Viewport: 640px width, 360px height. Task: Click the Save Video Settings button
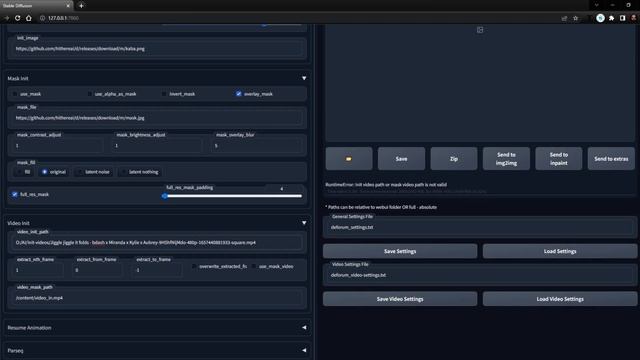point(400,299)
